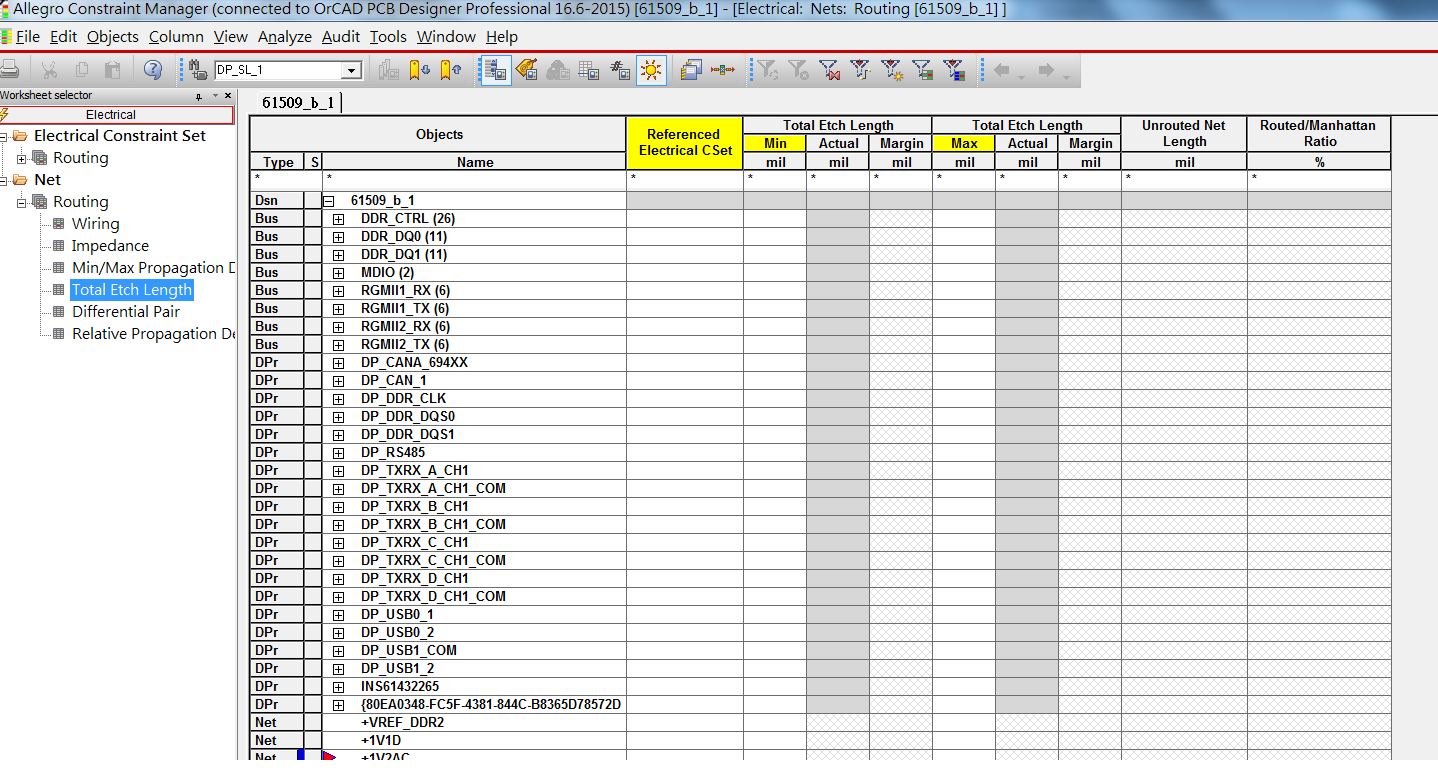Click the Copy toolbar icon

point(81,70)
